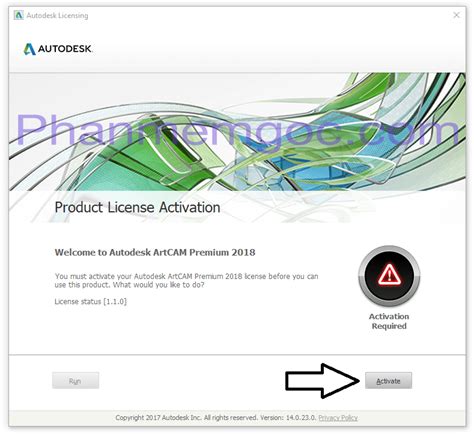The image size is (474, 435).
Task: Click the Activation Required label text
Action: 389,321
